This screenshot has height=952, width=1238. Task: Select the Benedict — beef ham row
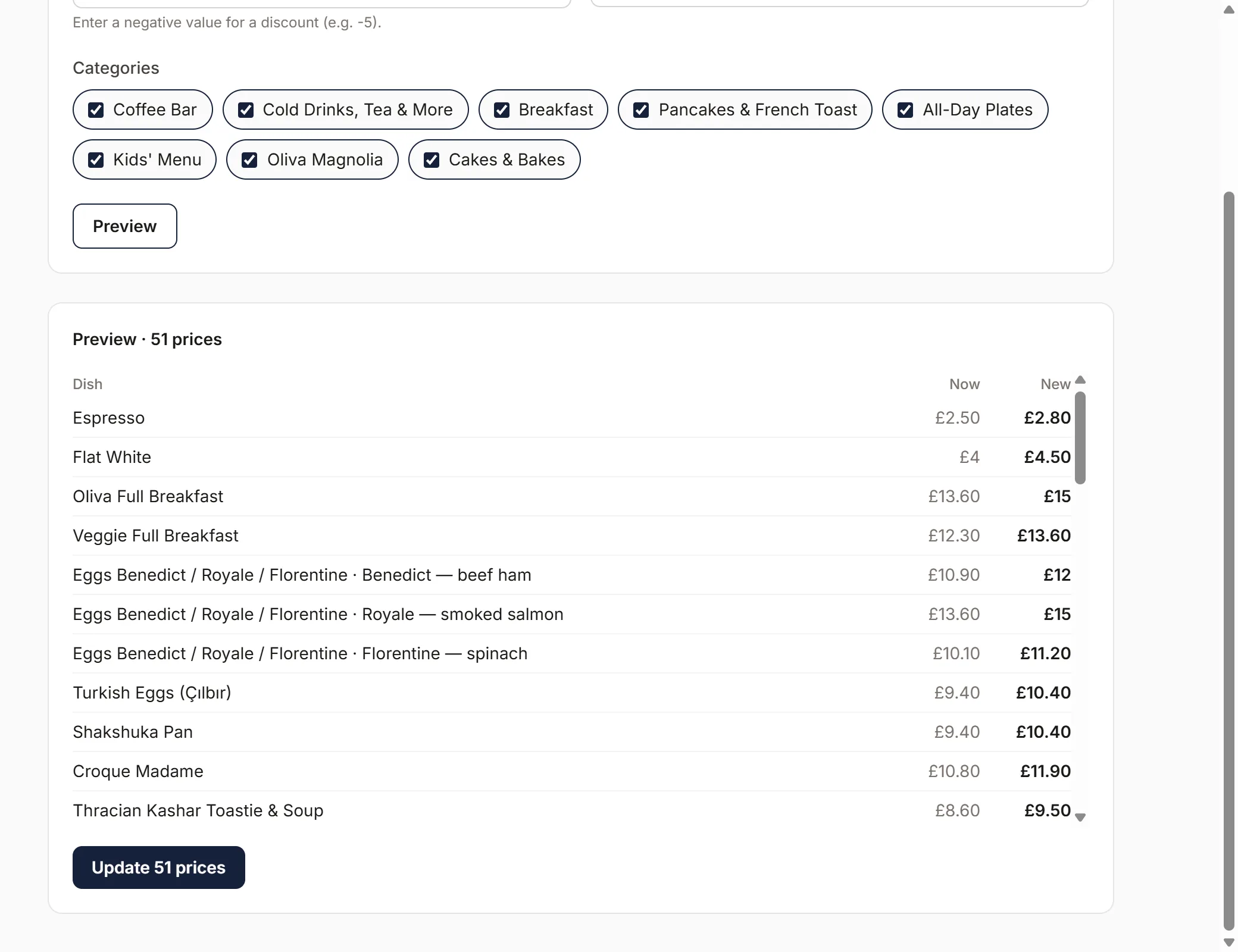[x=572, y=575]
